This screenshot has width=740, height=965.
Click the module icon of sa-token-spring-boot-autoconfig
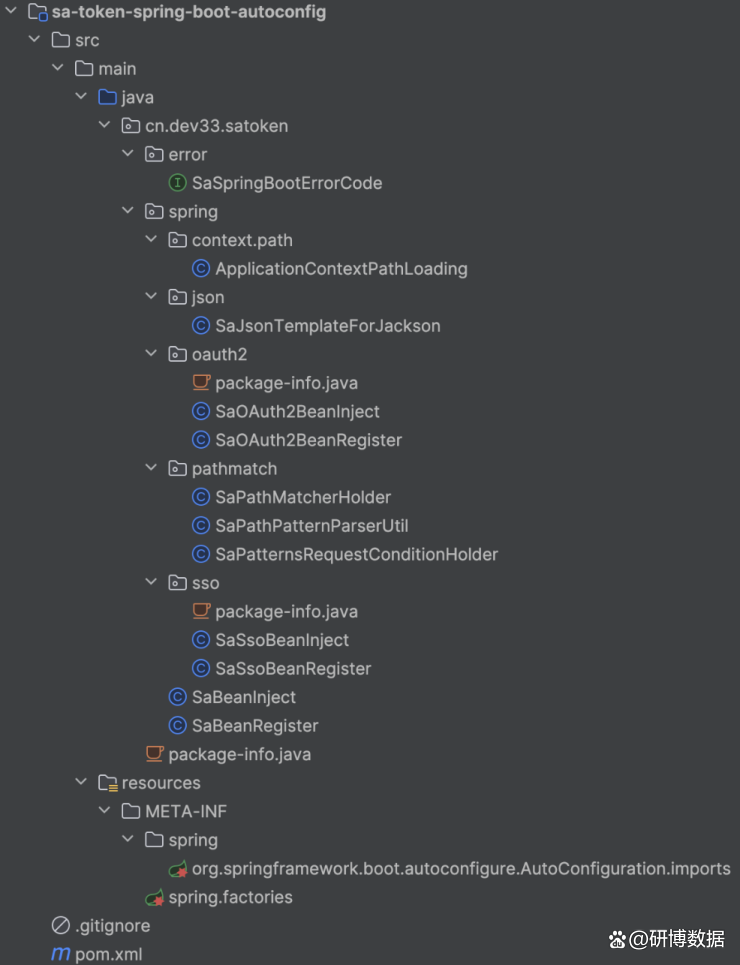click(38, 12)
